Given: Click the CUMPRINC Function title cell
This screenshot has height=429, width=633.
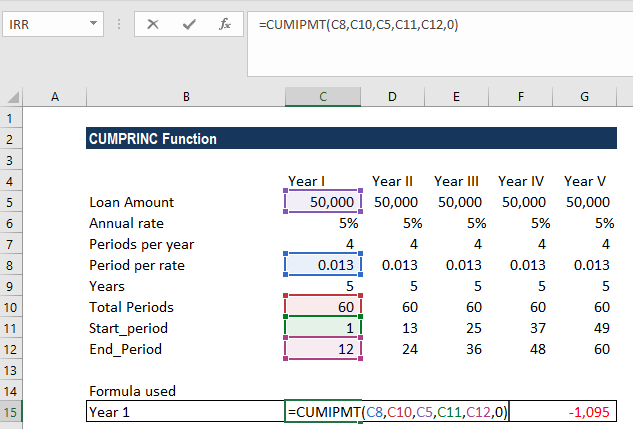Looking at the screenshot, I should 351,138.
